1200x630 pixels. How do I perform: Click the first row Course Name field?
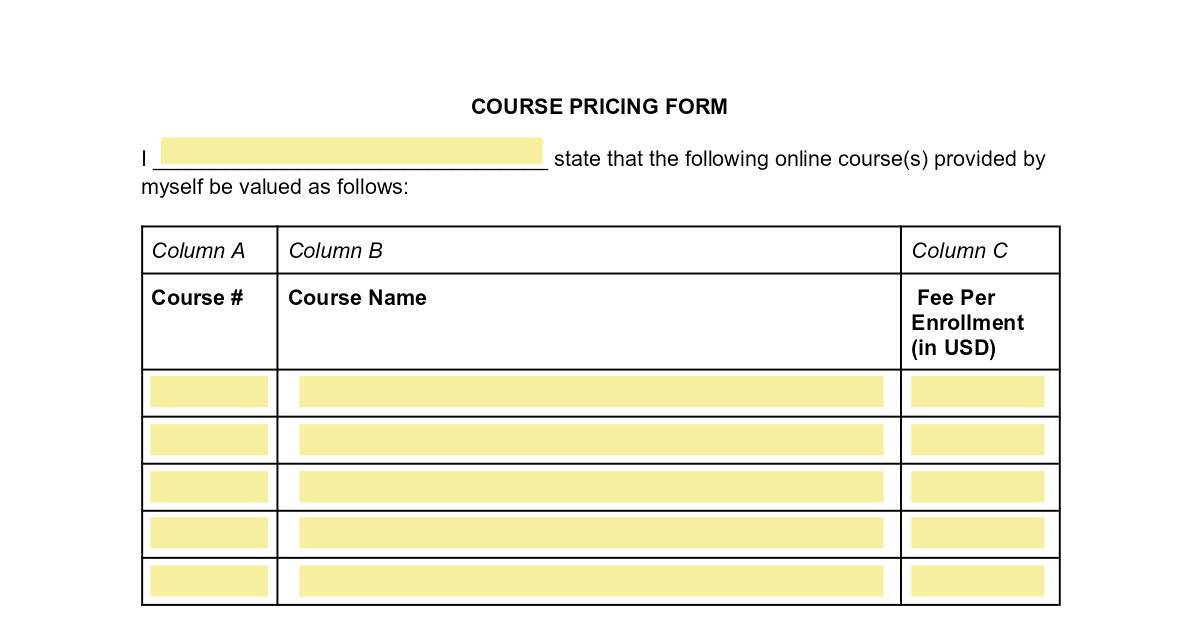point(590,392)
